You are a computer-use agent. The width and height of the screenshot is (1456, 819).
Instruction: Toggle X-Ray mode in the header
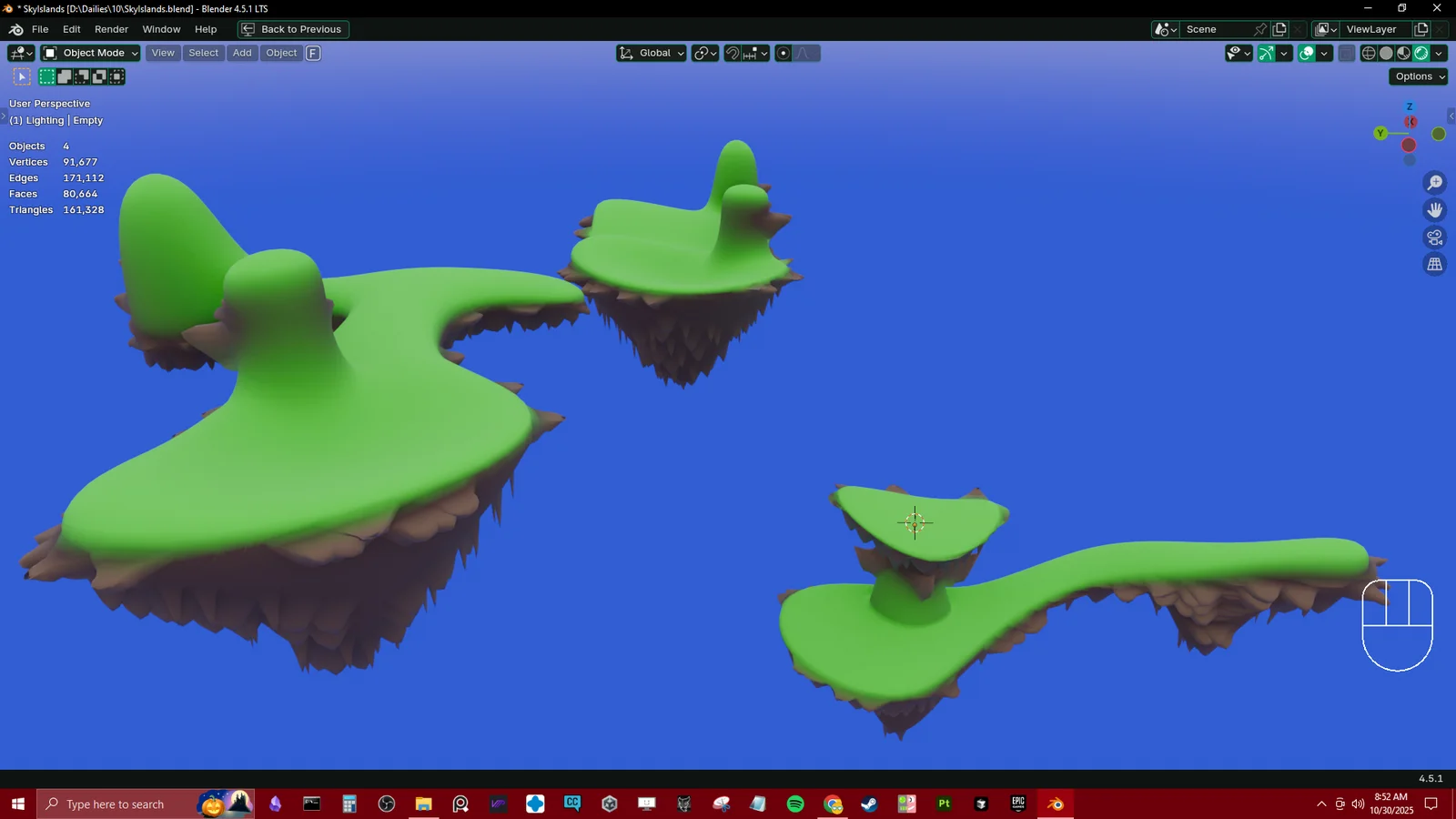[x=1346, y=53]
